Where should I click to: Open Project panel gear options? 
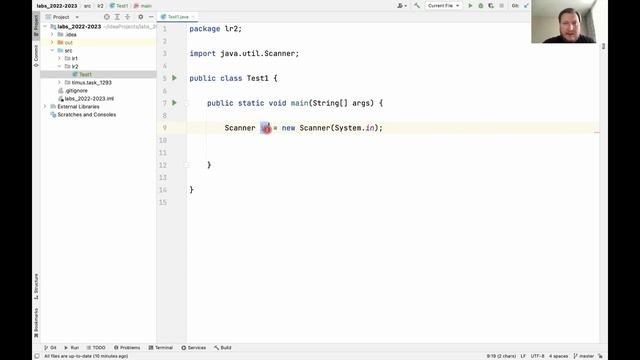click(x=140, y=17)
